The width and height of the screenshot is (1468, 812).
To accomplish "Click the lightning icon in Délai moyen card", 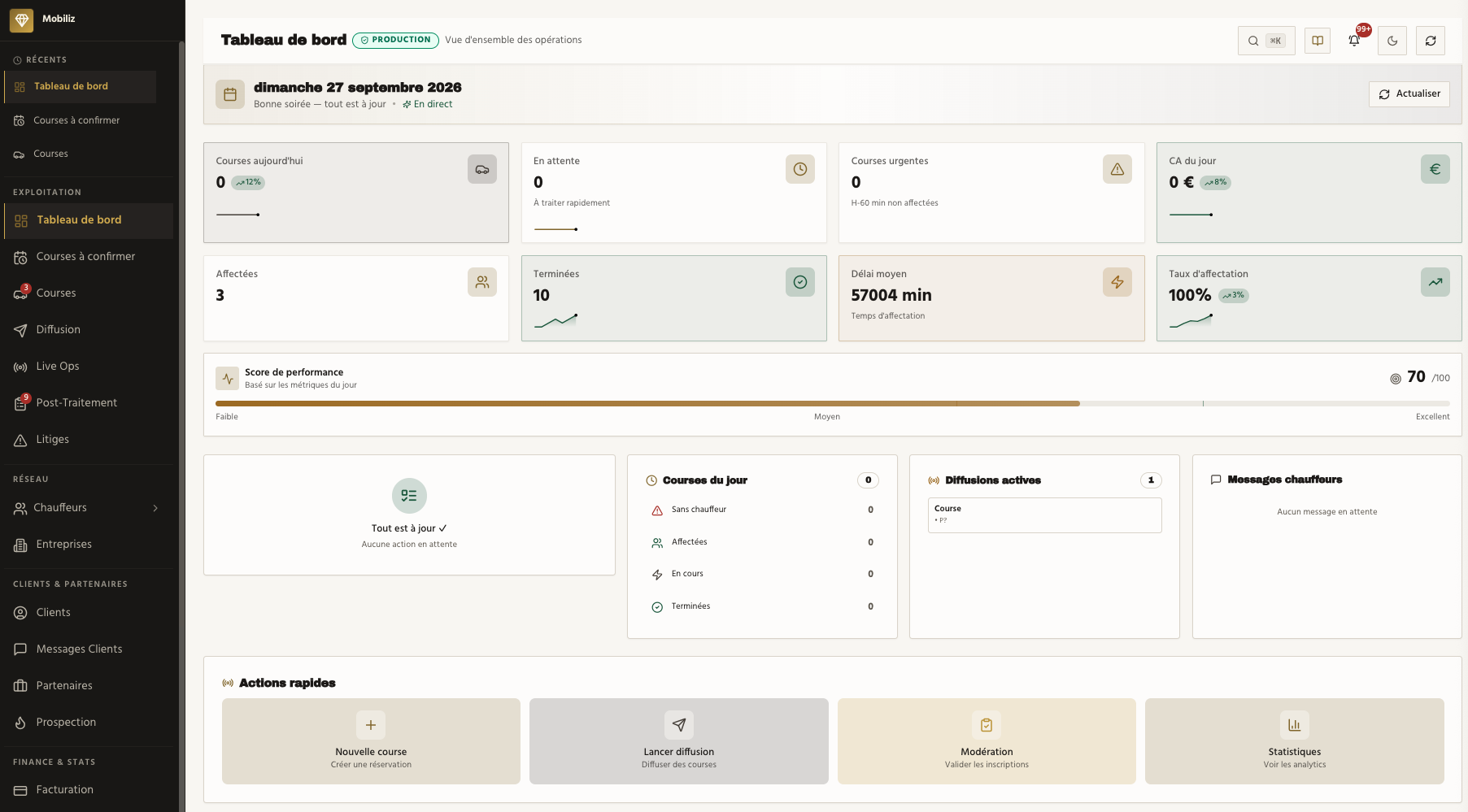I will (x=1117, y=282).
